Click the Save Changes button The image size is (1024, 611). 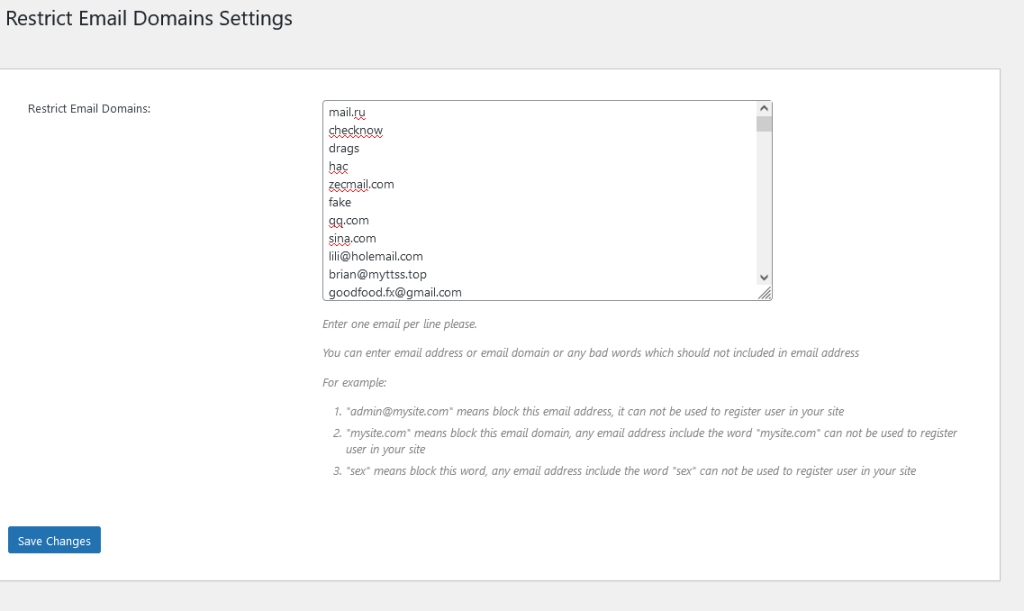tap(53, 540)
